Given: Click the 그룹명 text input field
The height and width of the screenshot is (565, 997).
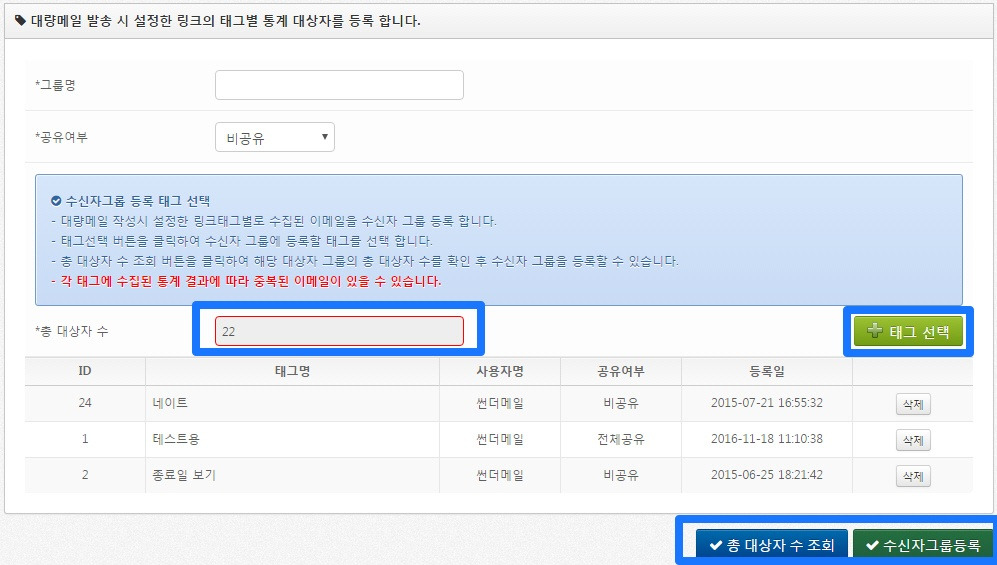Looking at the screenshot, I should [339, 85].
